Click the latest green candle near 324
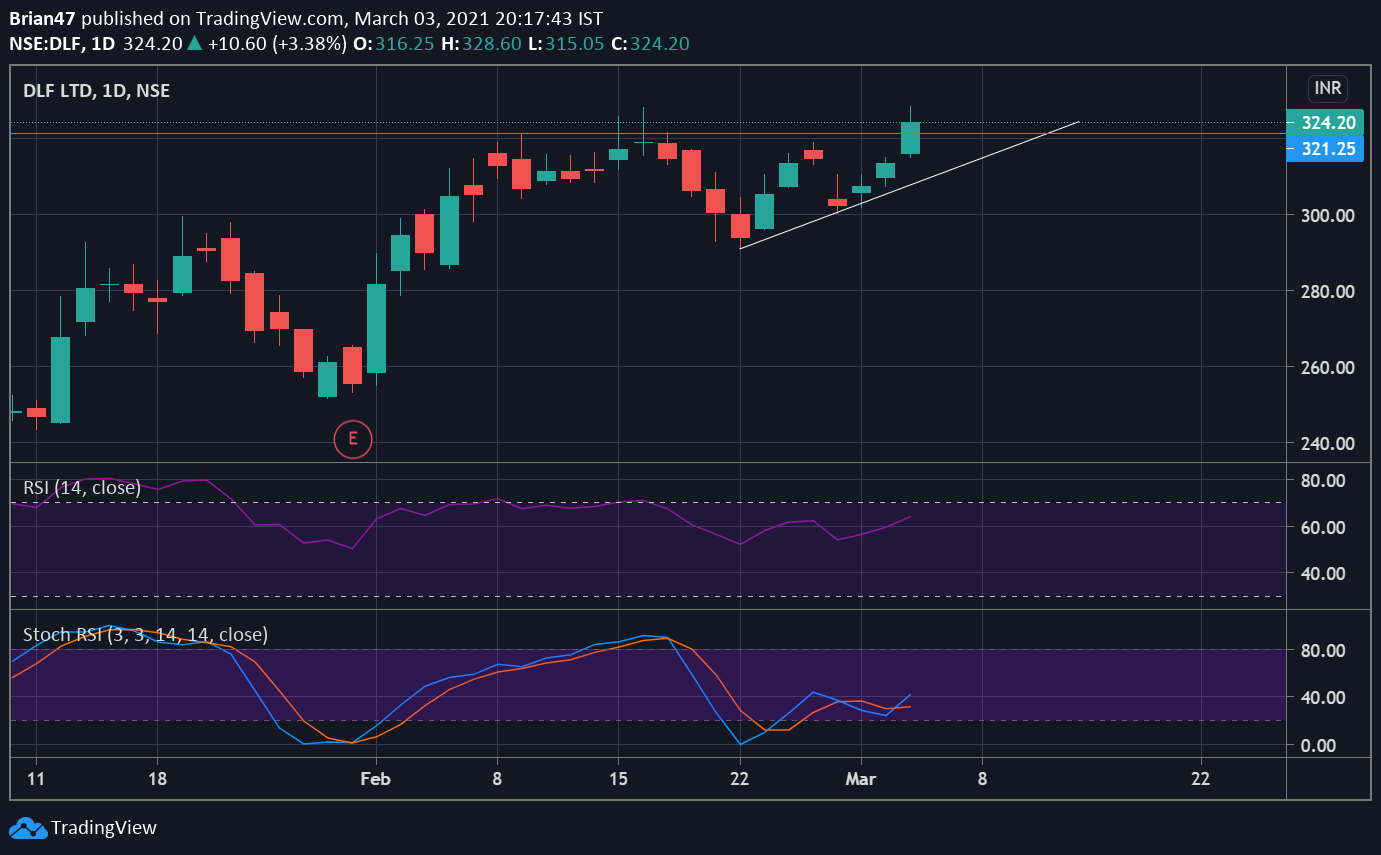Screen dimensions: 1381x855 tap(910, 138)
